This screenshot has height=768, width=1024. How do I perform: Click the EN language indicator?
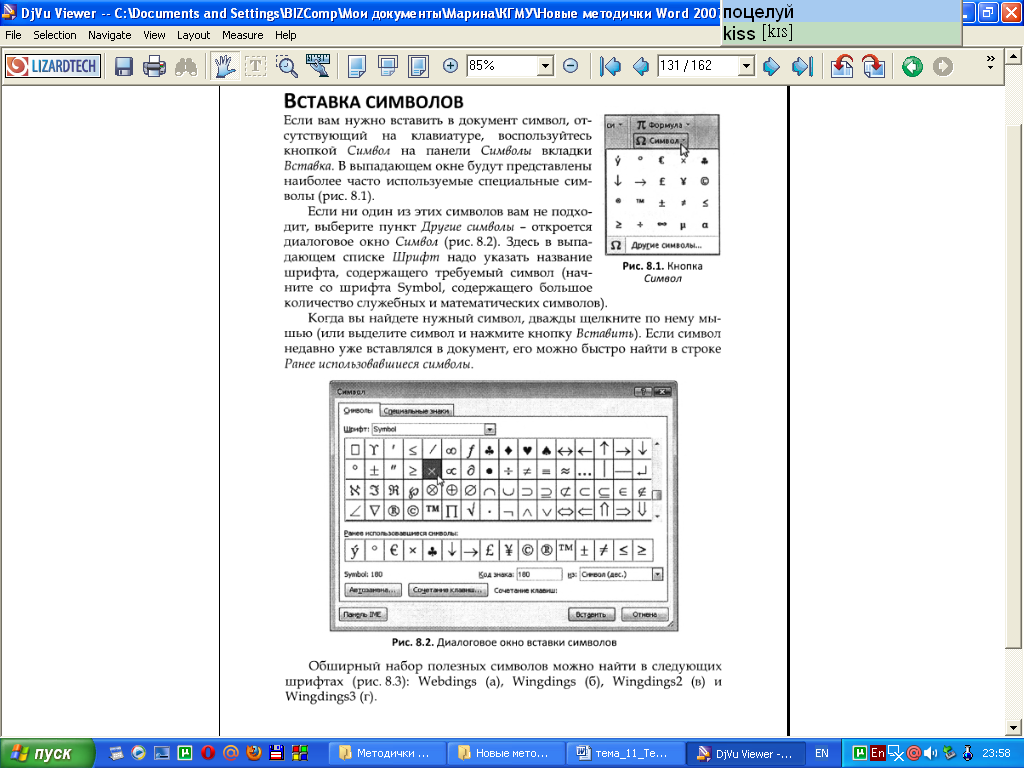(822, 753)
